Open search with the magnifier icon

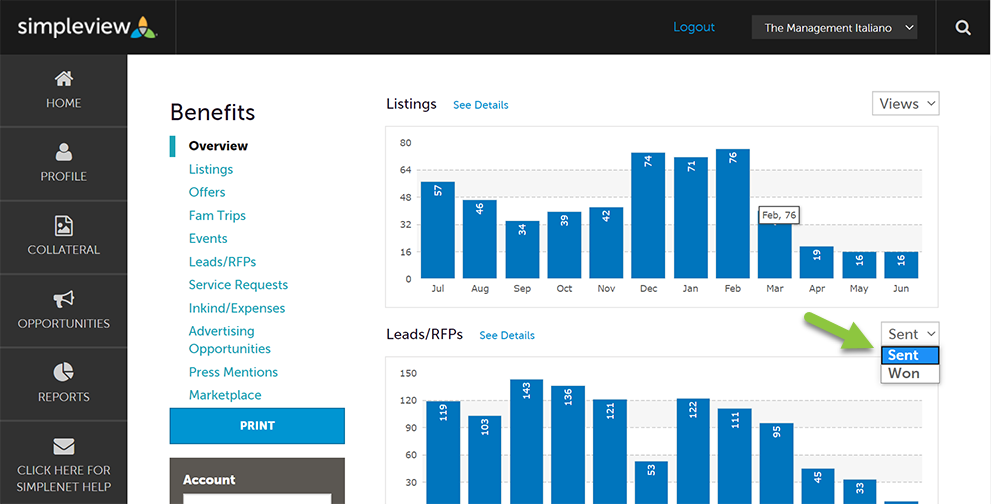click(x=963, y=28)
